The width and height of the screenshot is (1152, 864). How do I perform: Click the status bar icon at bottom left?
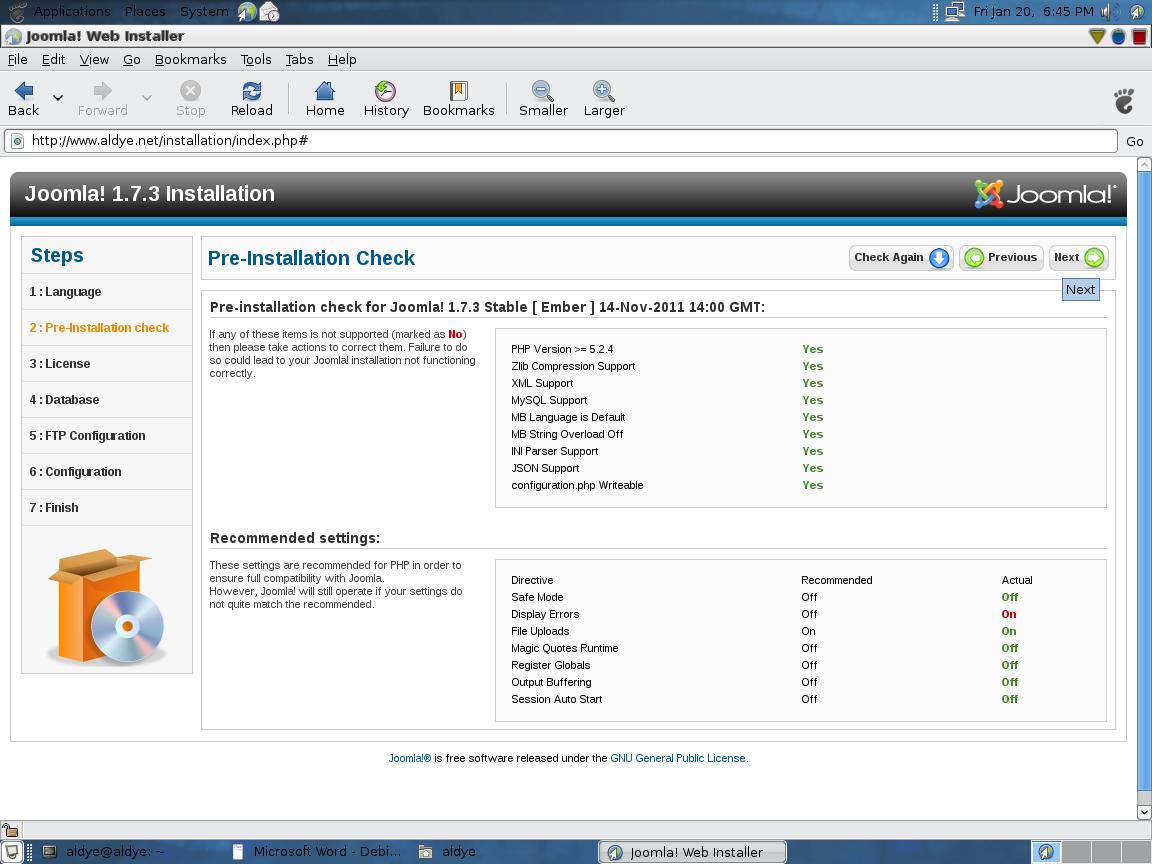[x=10, y=830]
